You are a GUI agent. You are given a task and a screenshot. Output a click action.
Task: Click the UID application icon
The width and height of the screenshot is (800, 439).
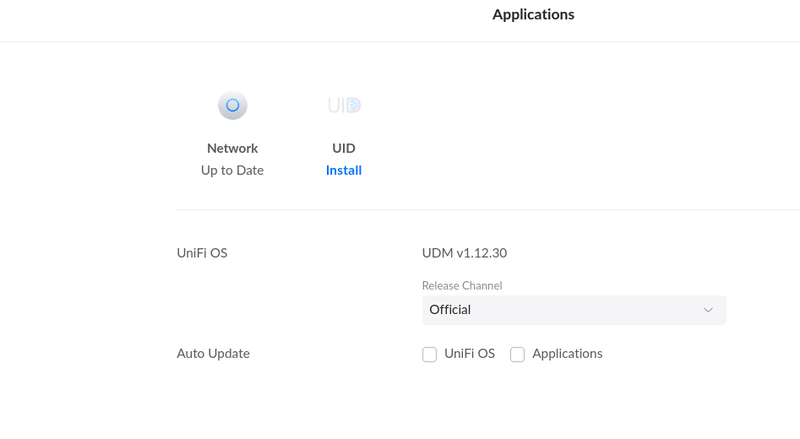344,105
